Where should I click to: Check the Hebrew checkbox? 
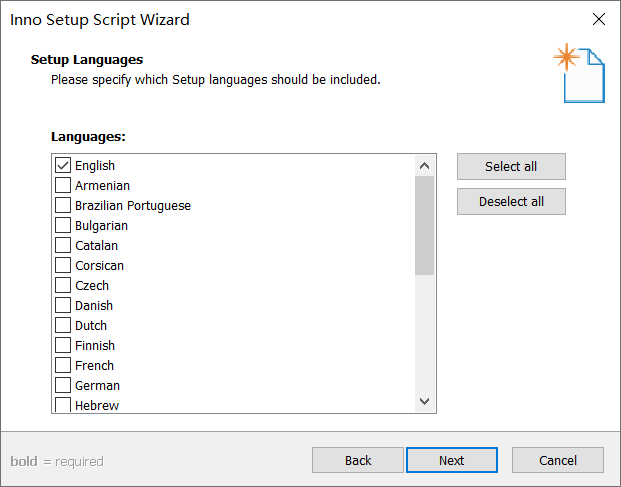63,405
